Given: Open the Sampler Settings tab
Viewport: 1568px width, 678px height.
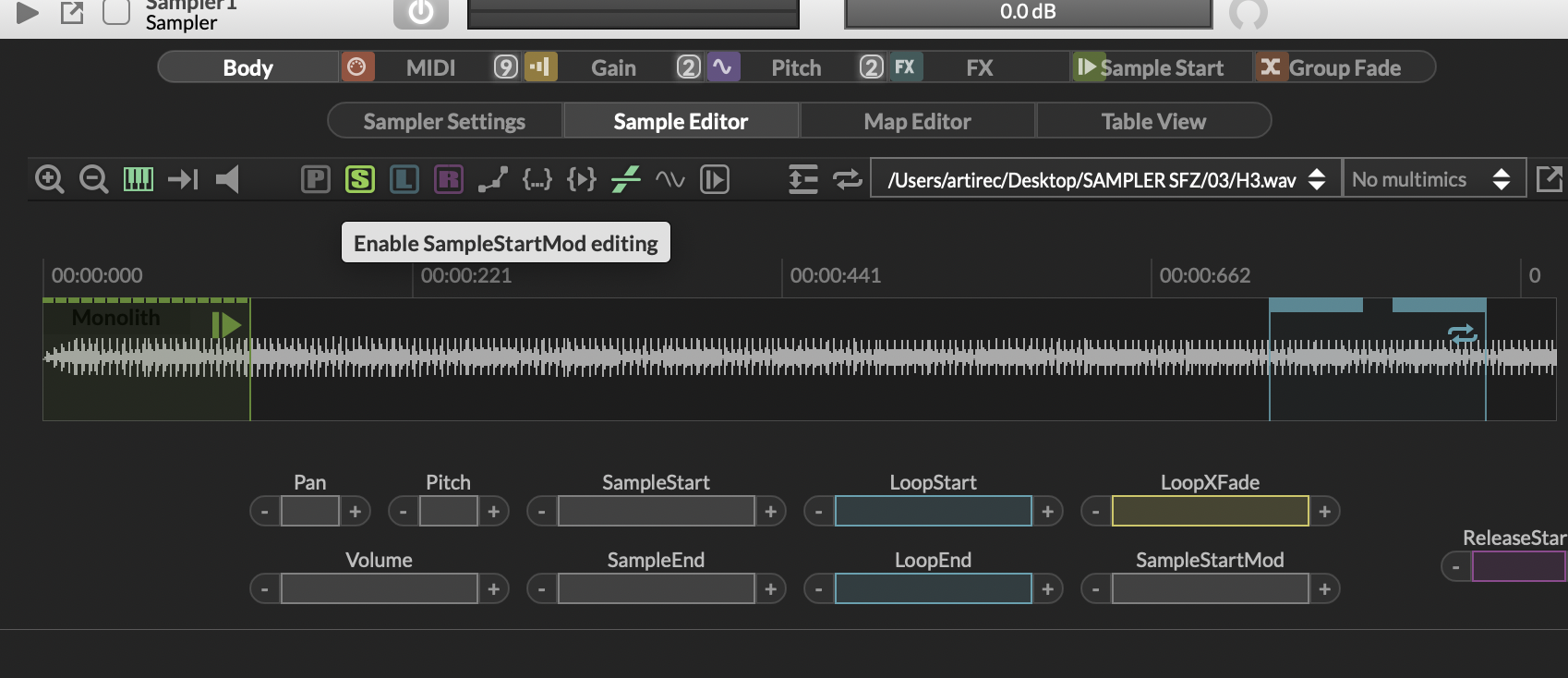Looking at the screenshot, I should [x=444, y=121].
